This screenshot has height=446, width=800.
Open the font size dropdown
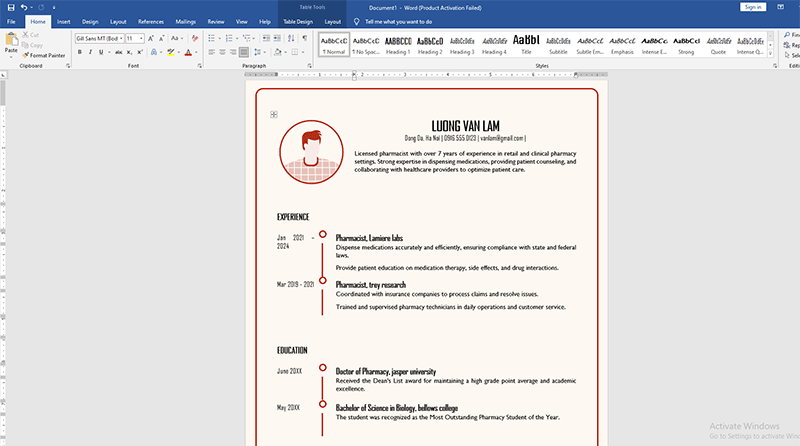click(141, 38)
